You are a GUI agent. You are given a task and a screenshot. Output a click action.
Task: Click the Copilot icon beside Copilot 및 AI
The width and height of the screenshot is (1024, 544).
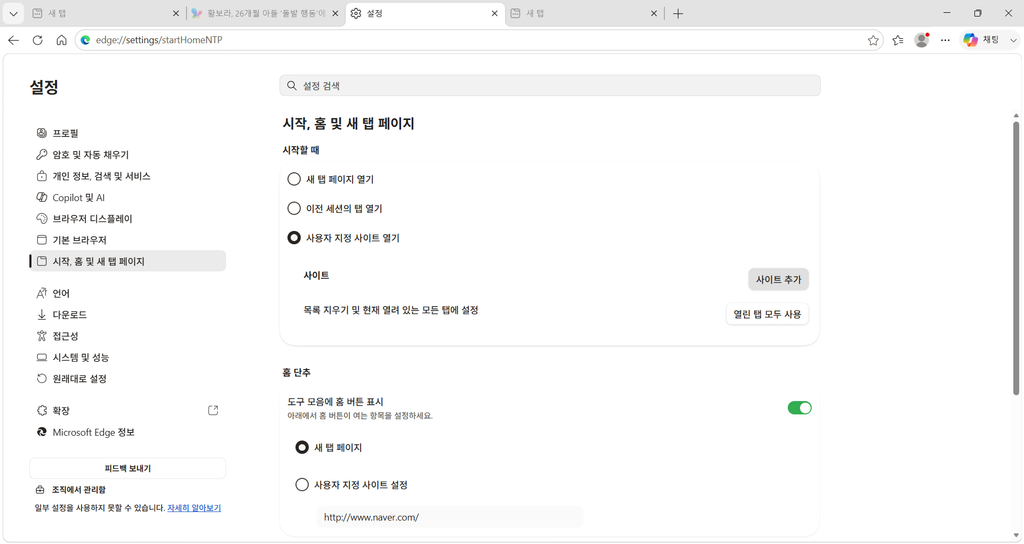click(x=42, y=197)
